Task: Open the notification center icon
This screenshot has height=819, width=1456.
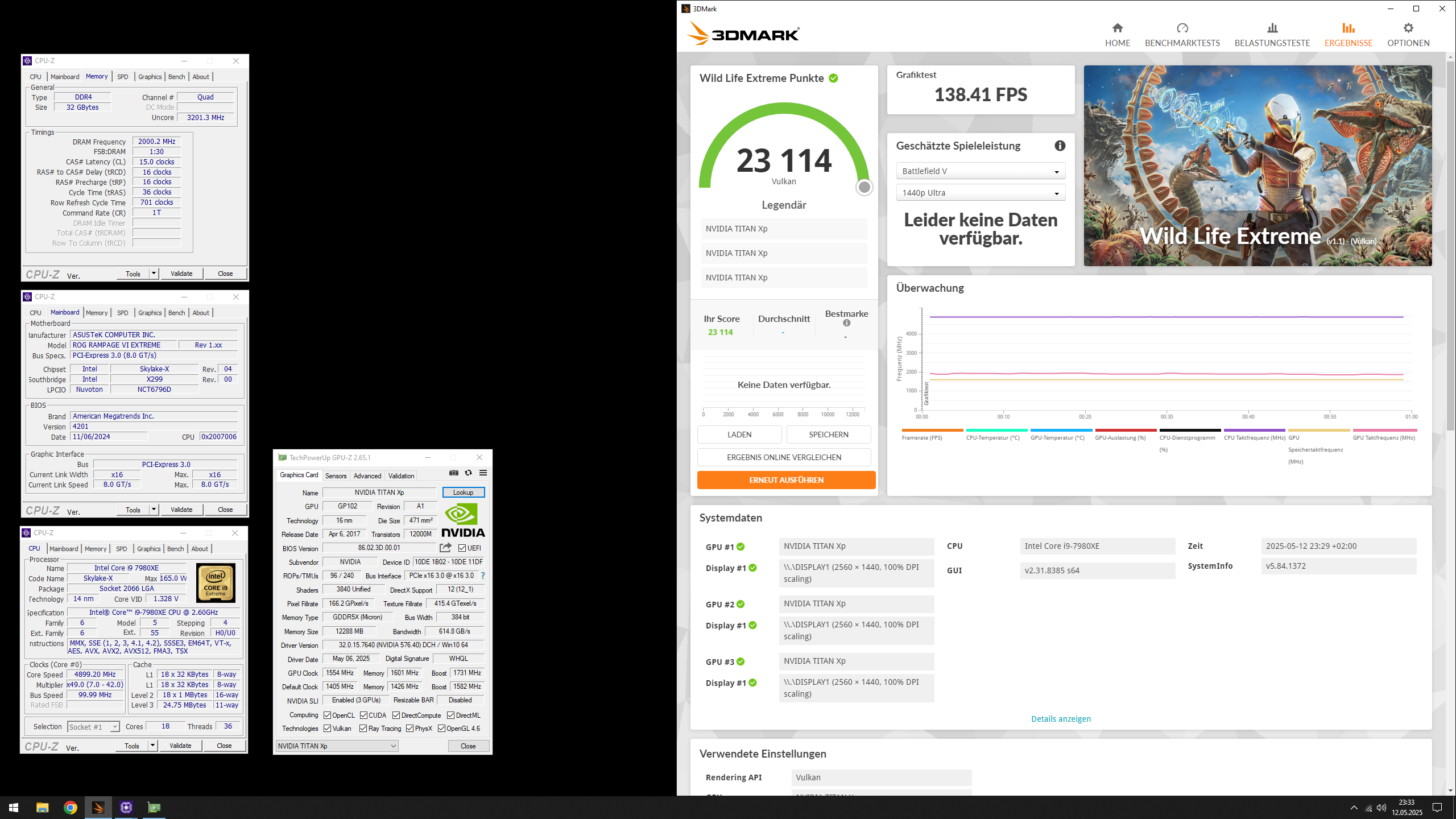Action: point(1437,808)
